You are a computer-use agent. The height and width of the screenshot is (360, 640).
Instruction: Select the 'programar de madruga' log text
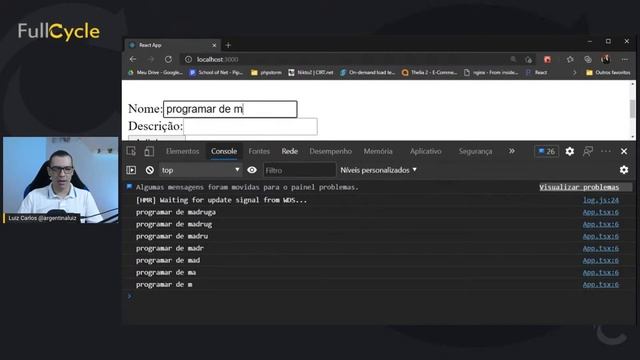[176, 212]
